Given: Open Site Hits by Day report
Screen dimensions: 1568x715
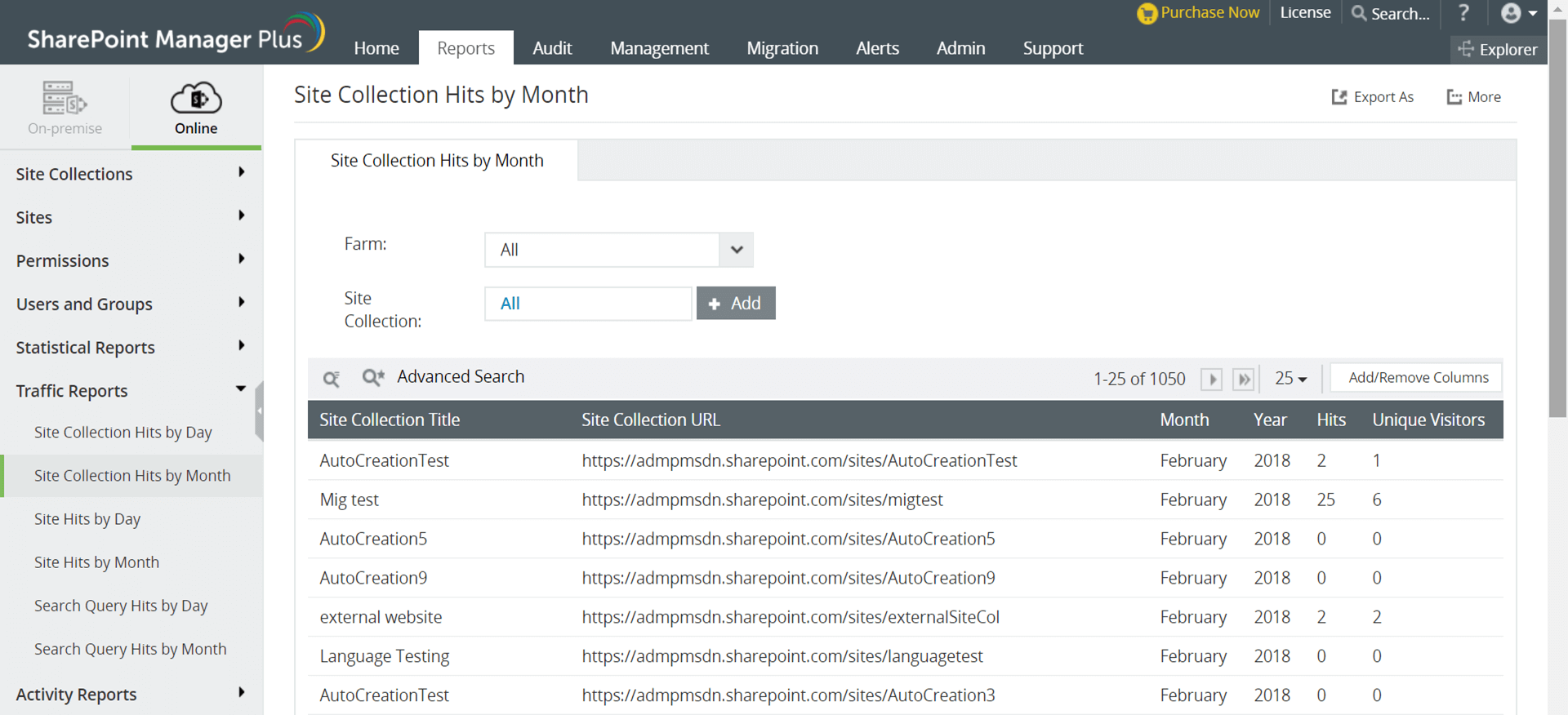Looking at the screenshot, I should point(87,519).
